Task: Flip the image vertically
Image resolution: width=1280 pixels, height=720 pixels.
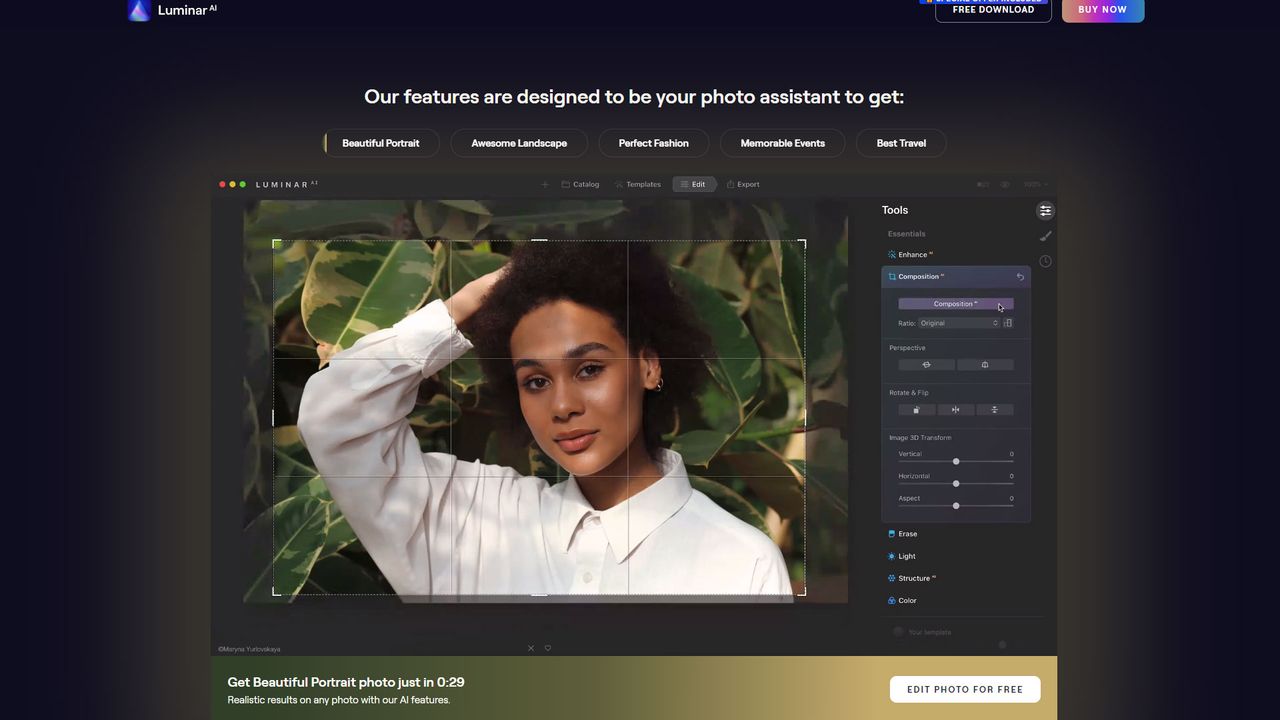Action: click(x=994, y=410)
